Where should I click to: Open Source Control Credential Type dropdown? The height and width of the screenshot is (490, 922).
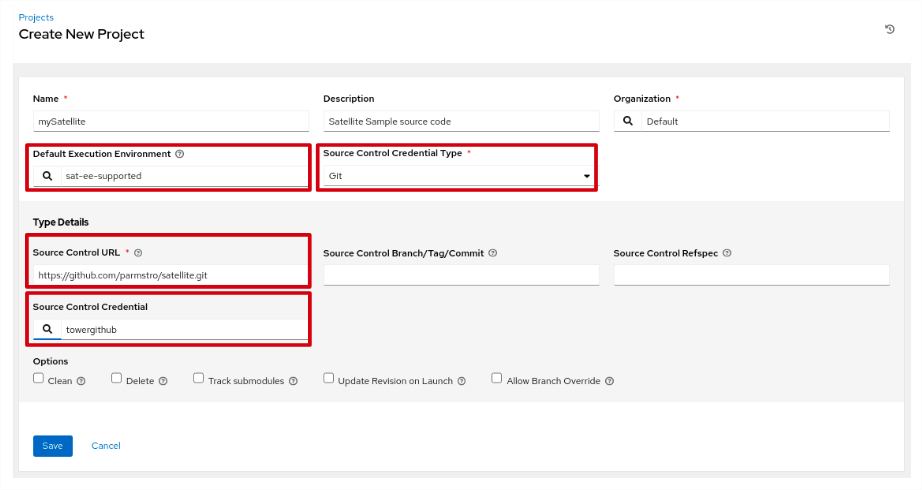(457, 176)
